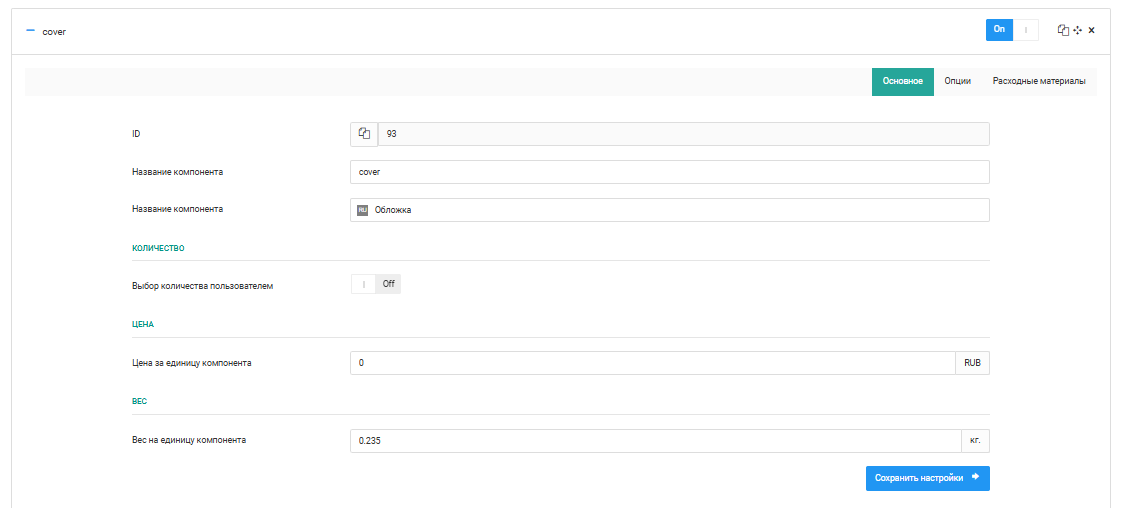Click the ID field showing 93
1132x508 pixels.
click(x=684, y=134)
